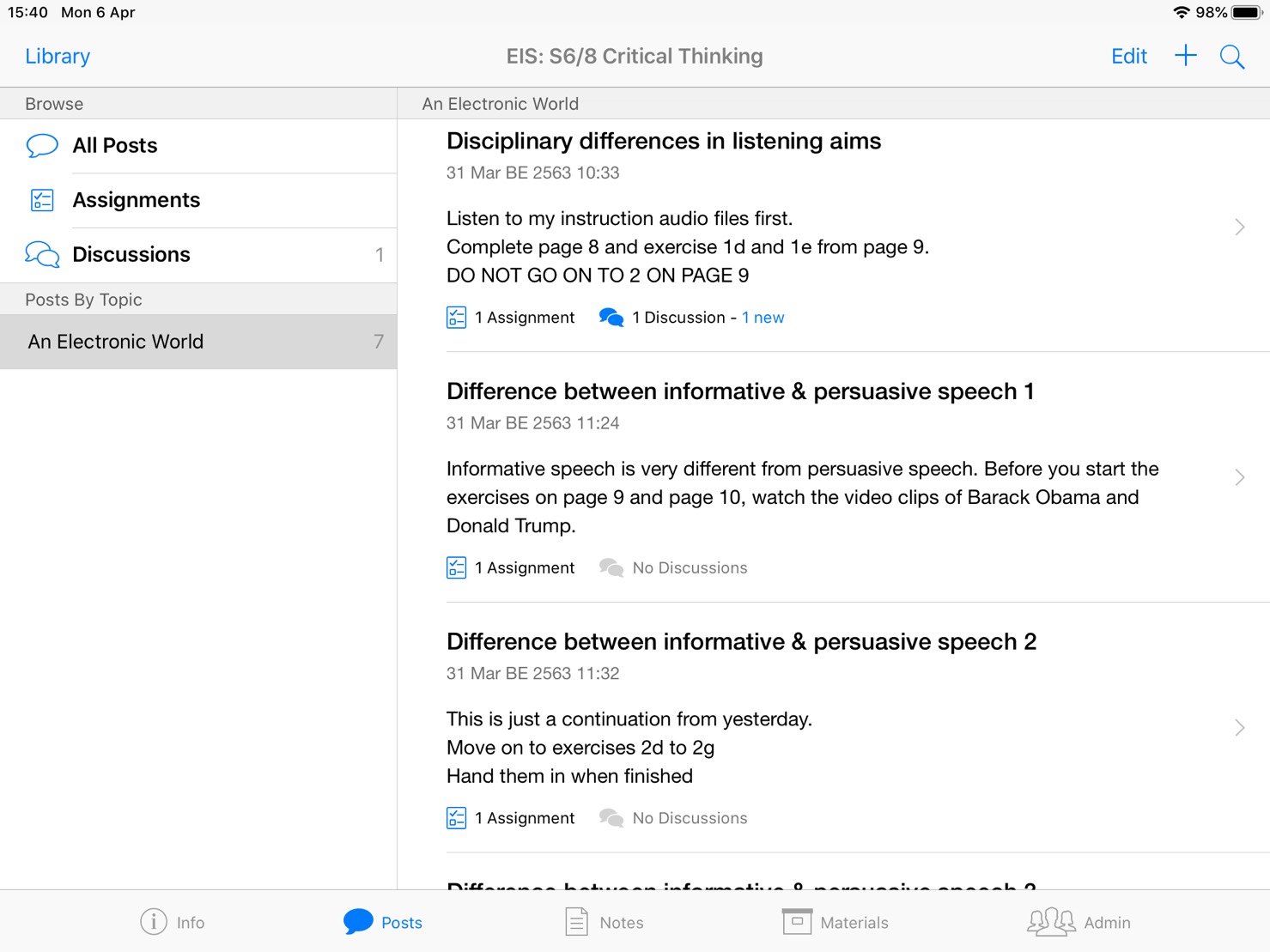1270x952 pixels.
Task: Tap the Assignments checklist icon in sidebar
Action: (x=42, y=200)
